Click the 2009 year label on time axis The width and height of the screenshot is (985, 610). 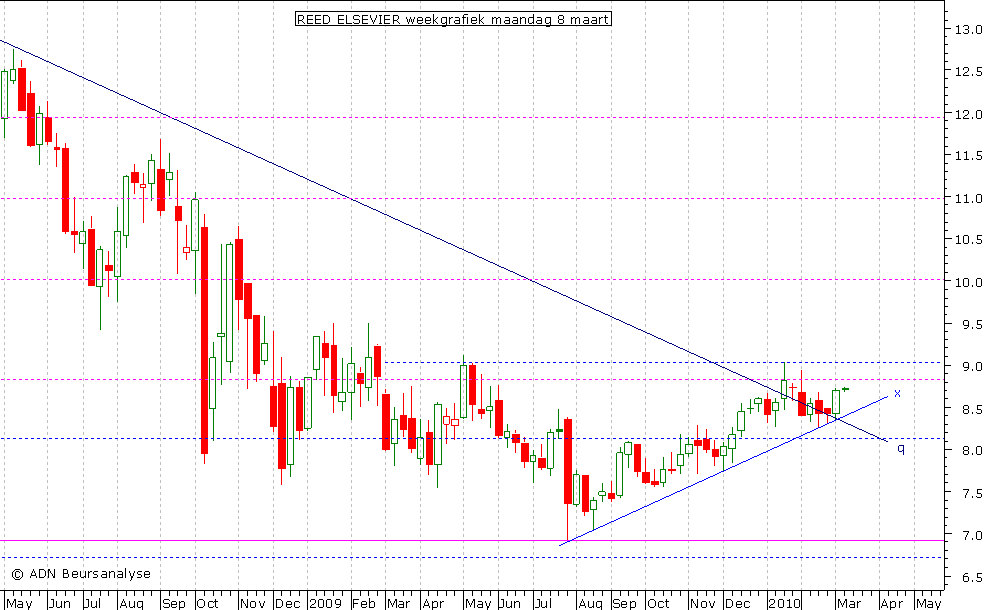(326, 603)
